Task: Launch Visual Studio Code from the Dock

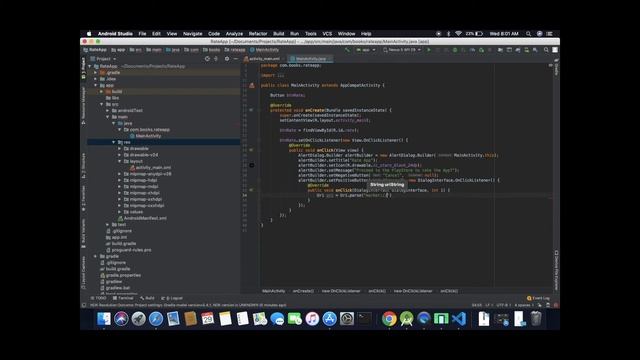Action: tap(459, 318)
